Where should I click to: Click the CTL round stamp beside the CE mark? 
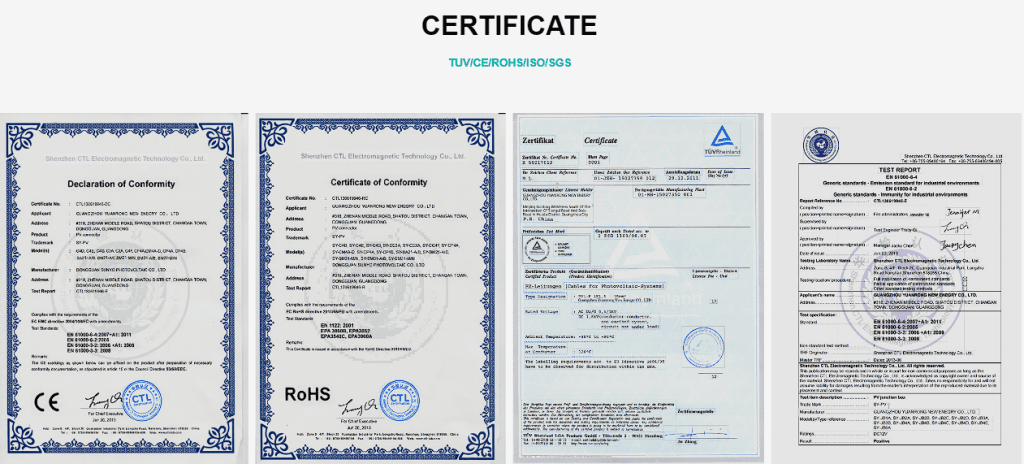(142, 400)
